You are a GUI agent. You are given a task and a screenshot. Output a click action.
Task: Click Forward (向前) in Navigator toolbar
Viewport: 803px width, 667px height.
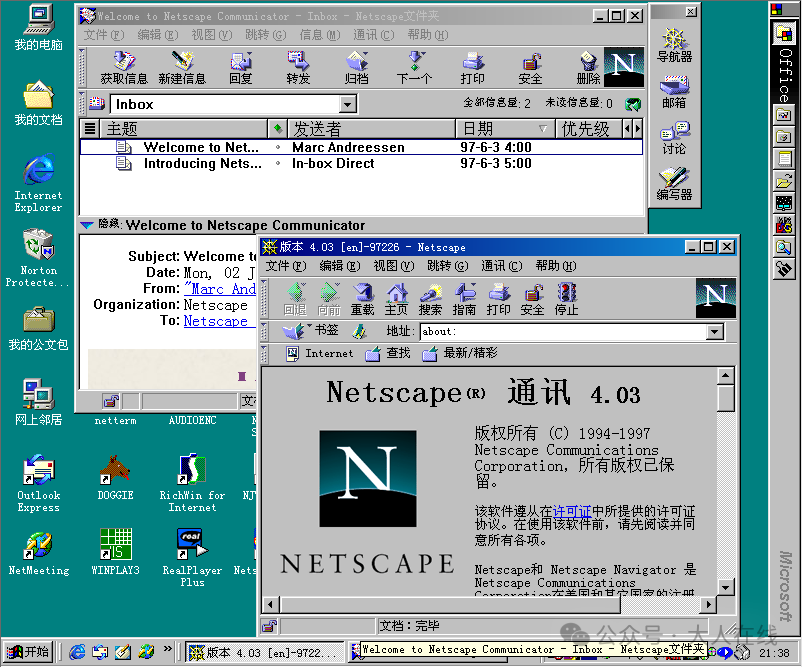pos(329,299)
